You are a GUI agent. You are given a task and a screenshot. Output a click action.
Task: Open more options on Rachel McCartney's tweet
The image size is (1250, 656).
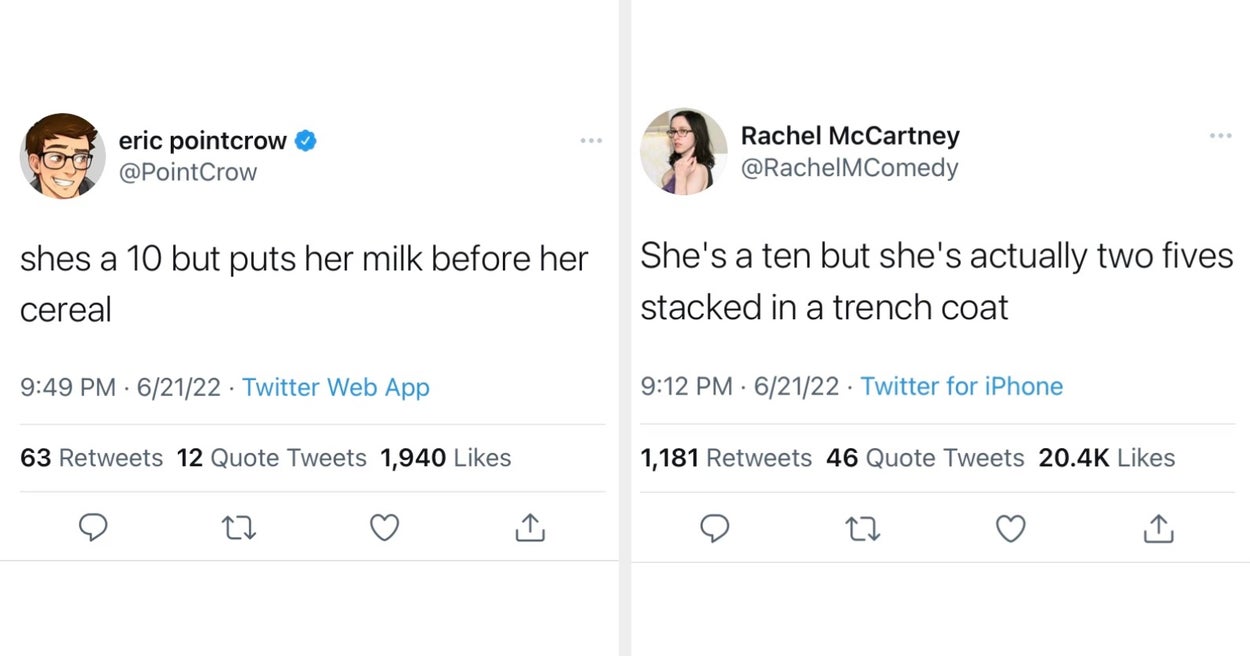(x=1220, y=135)
